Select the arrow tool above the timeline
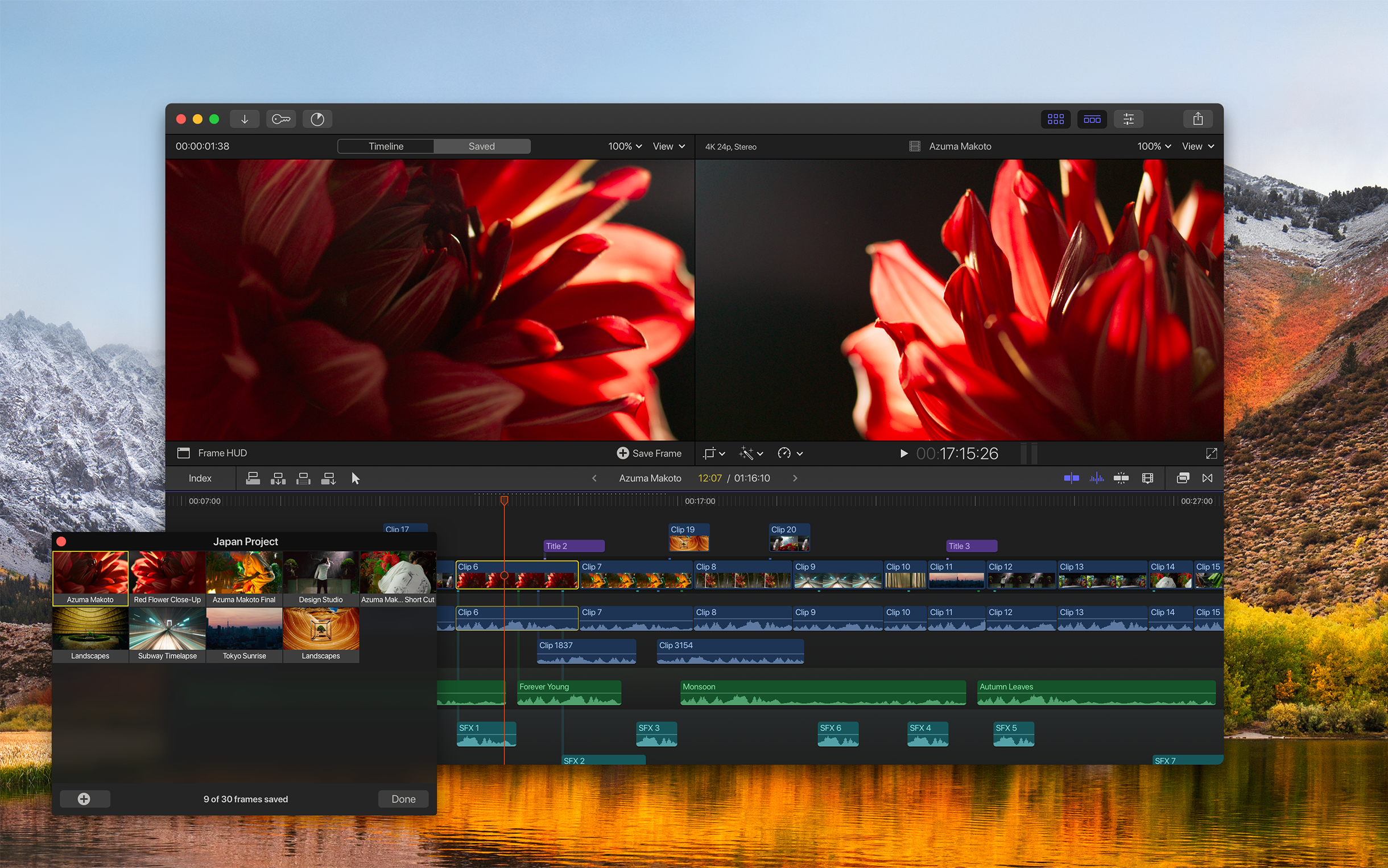 (x=356, y=478)
